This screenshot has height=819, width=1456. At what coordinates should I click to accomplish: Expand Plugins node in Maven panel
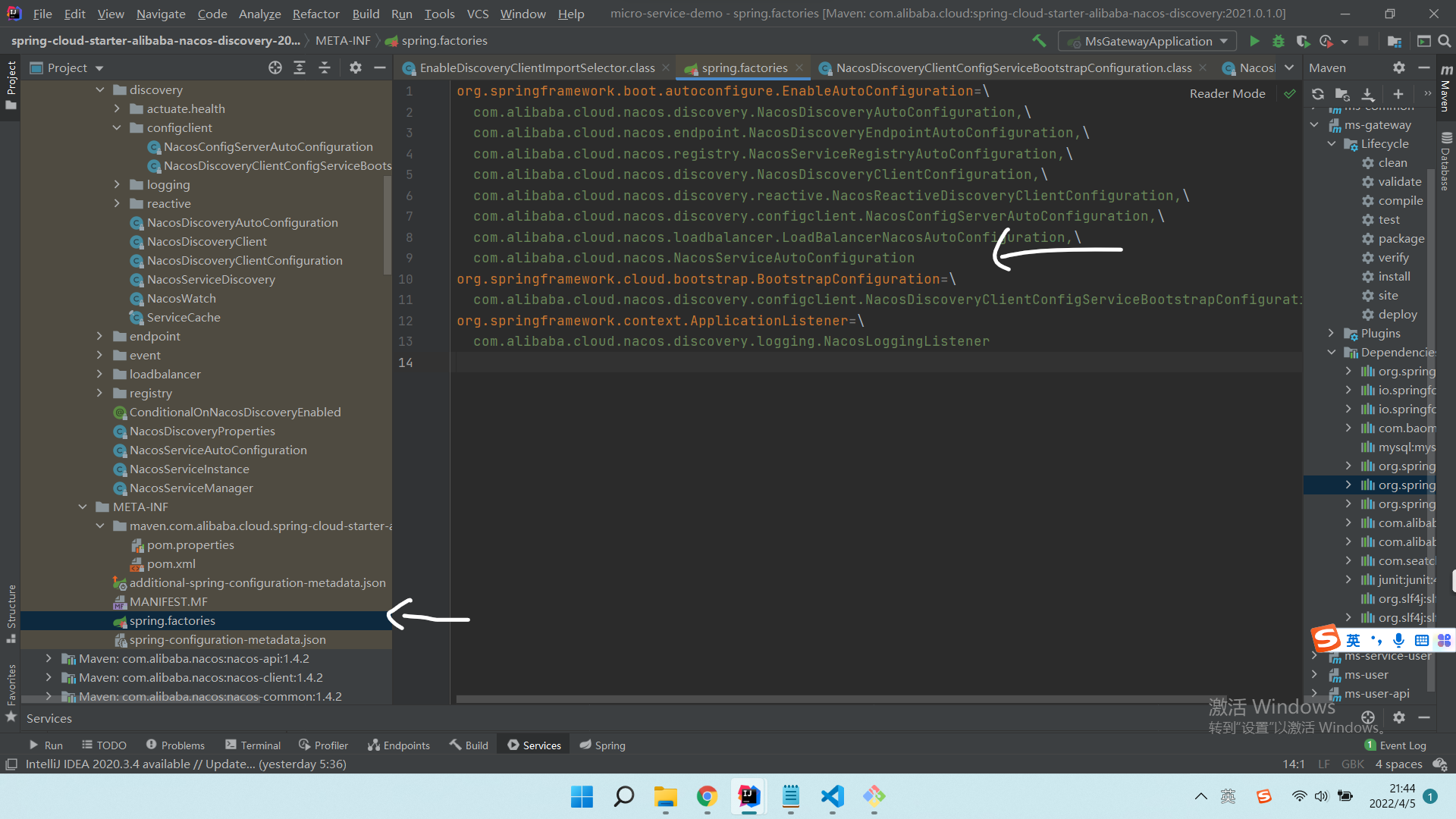1332,333
